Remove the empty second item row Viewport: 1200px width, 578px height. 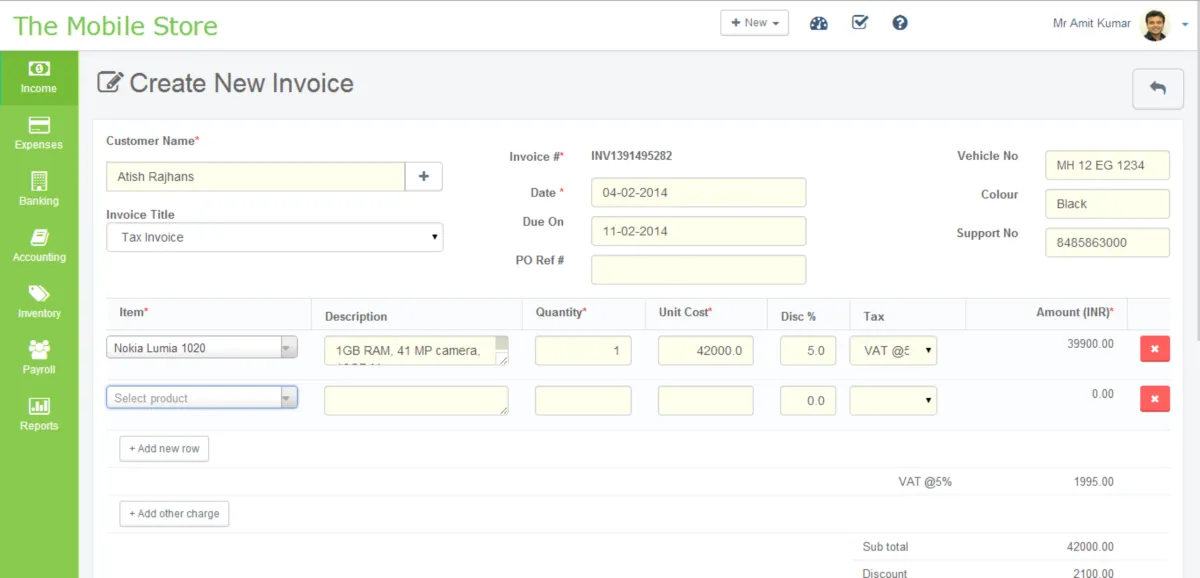click(1154, 399)
